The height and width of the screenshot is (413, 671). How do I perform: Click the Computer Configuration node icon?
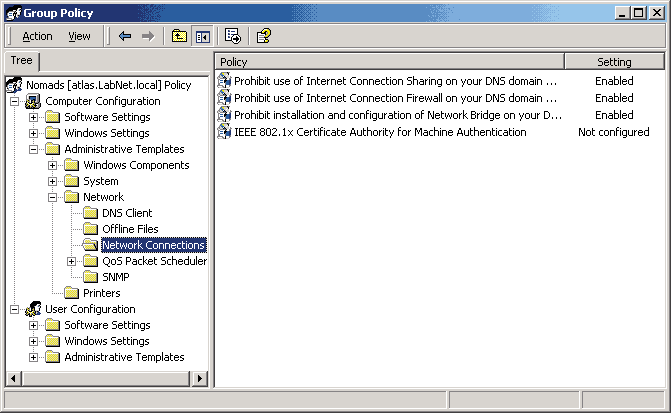(34, 101)
